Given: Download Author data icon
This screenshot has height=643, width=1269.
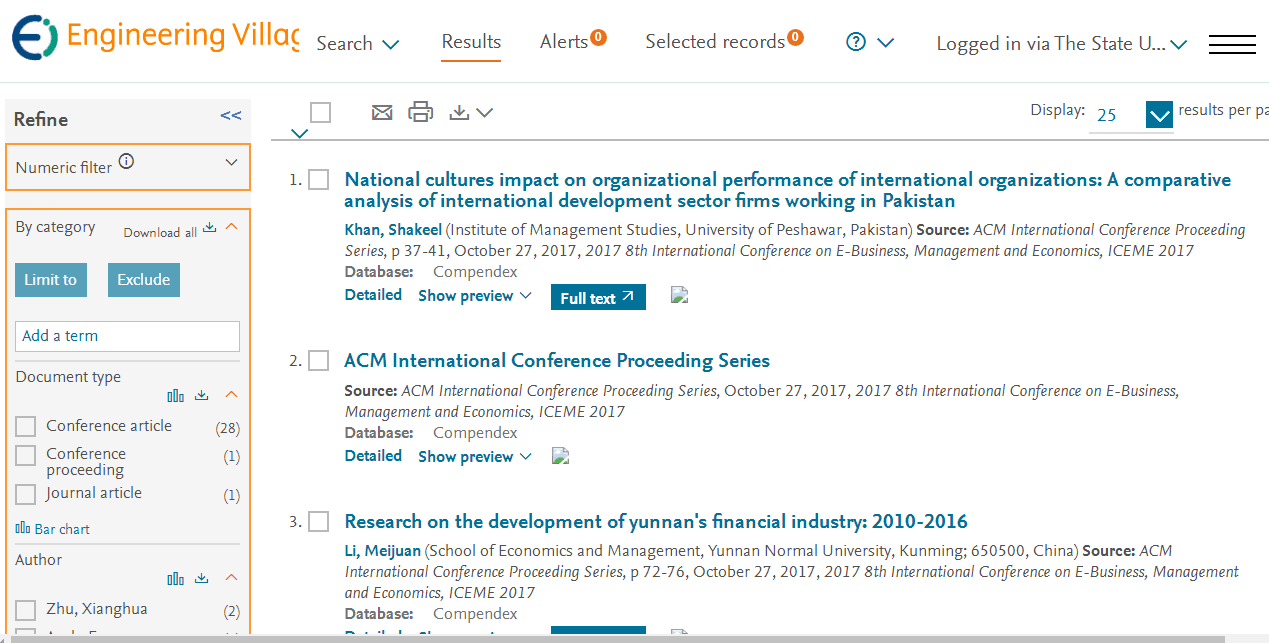Looking at the screenshot, I should 202,578.
